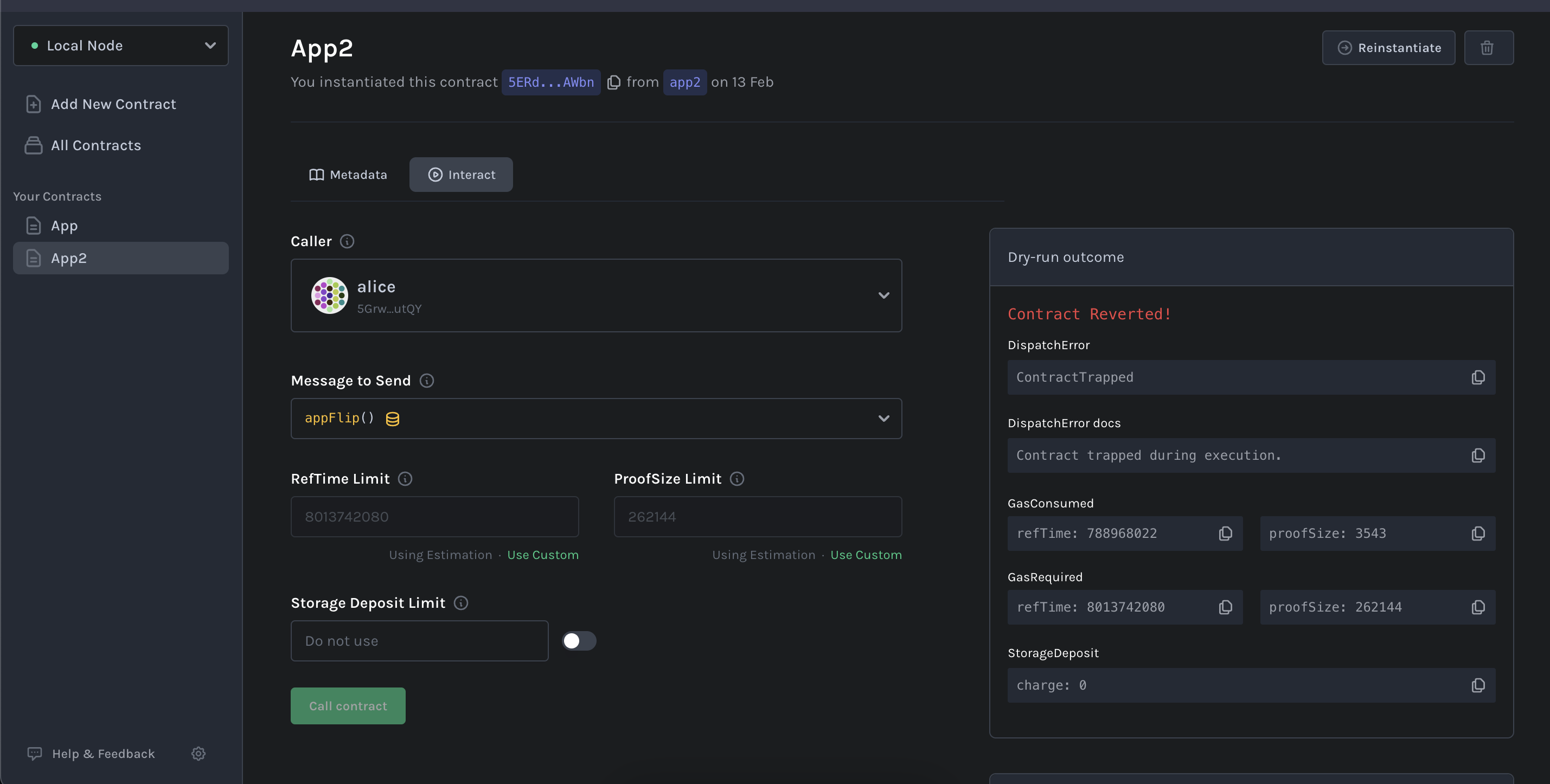
Task: Copy the ContractTrapped dispatch error
Action: 1478,377
